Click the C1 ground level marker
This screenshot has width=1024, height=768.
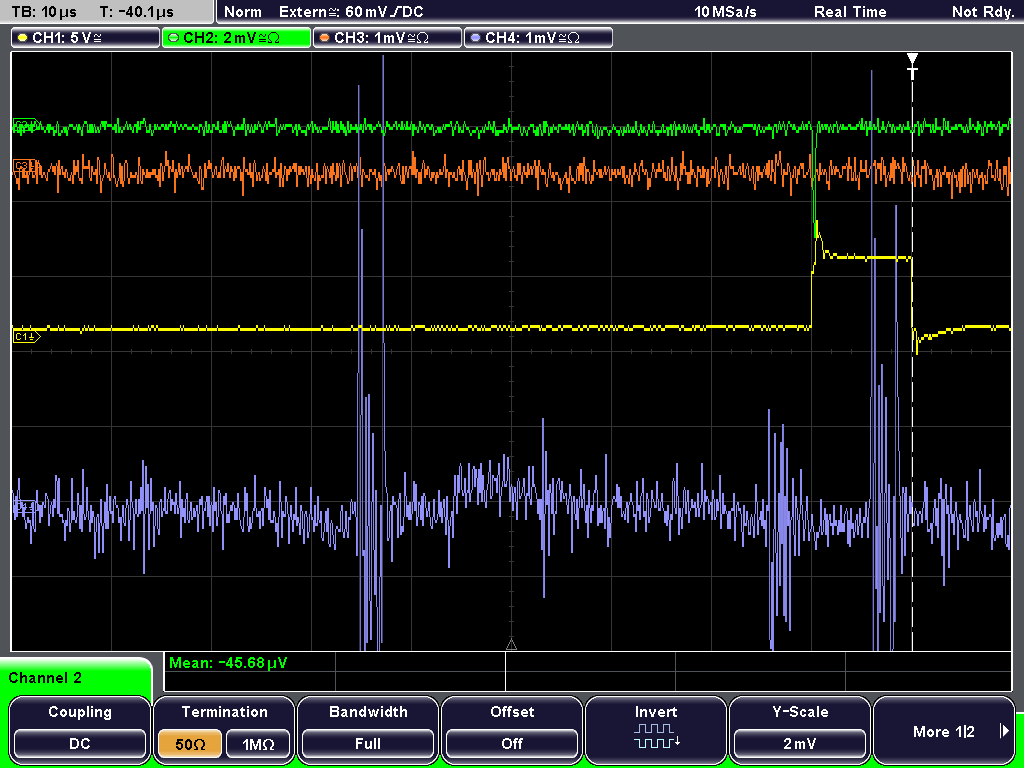[x=27, y=336]
